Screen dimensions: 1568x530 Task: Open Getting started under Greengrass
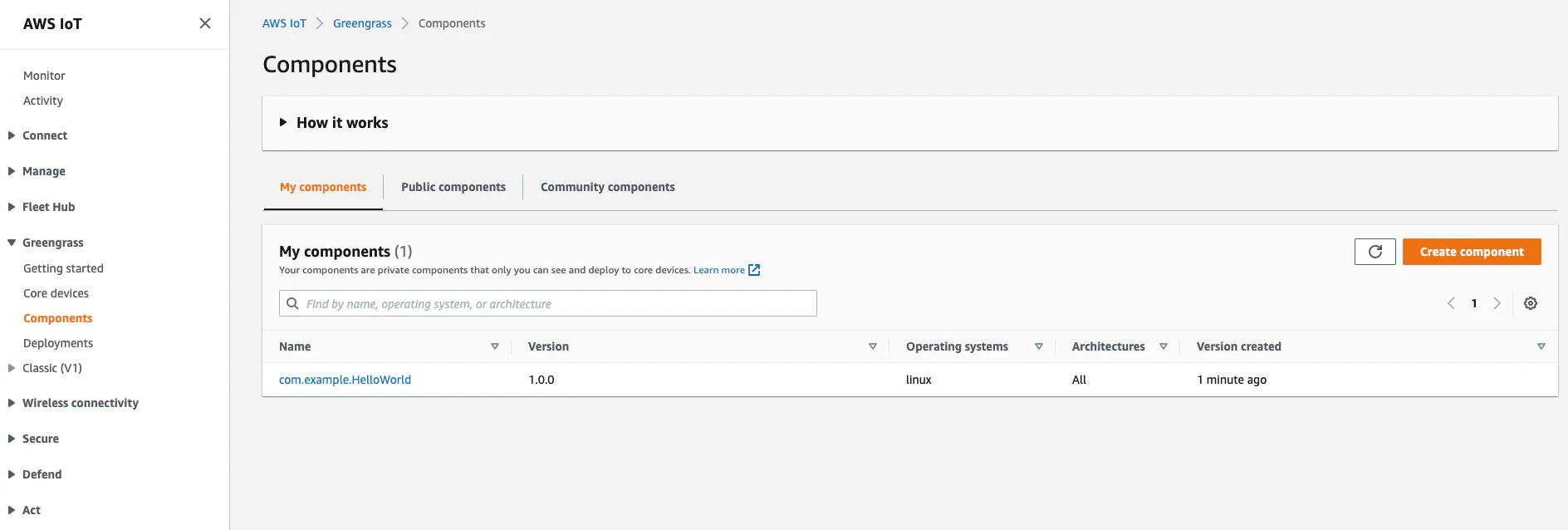63,268
